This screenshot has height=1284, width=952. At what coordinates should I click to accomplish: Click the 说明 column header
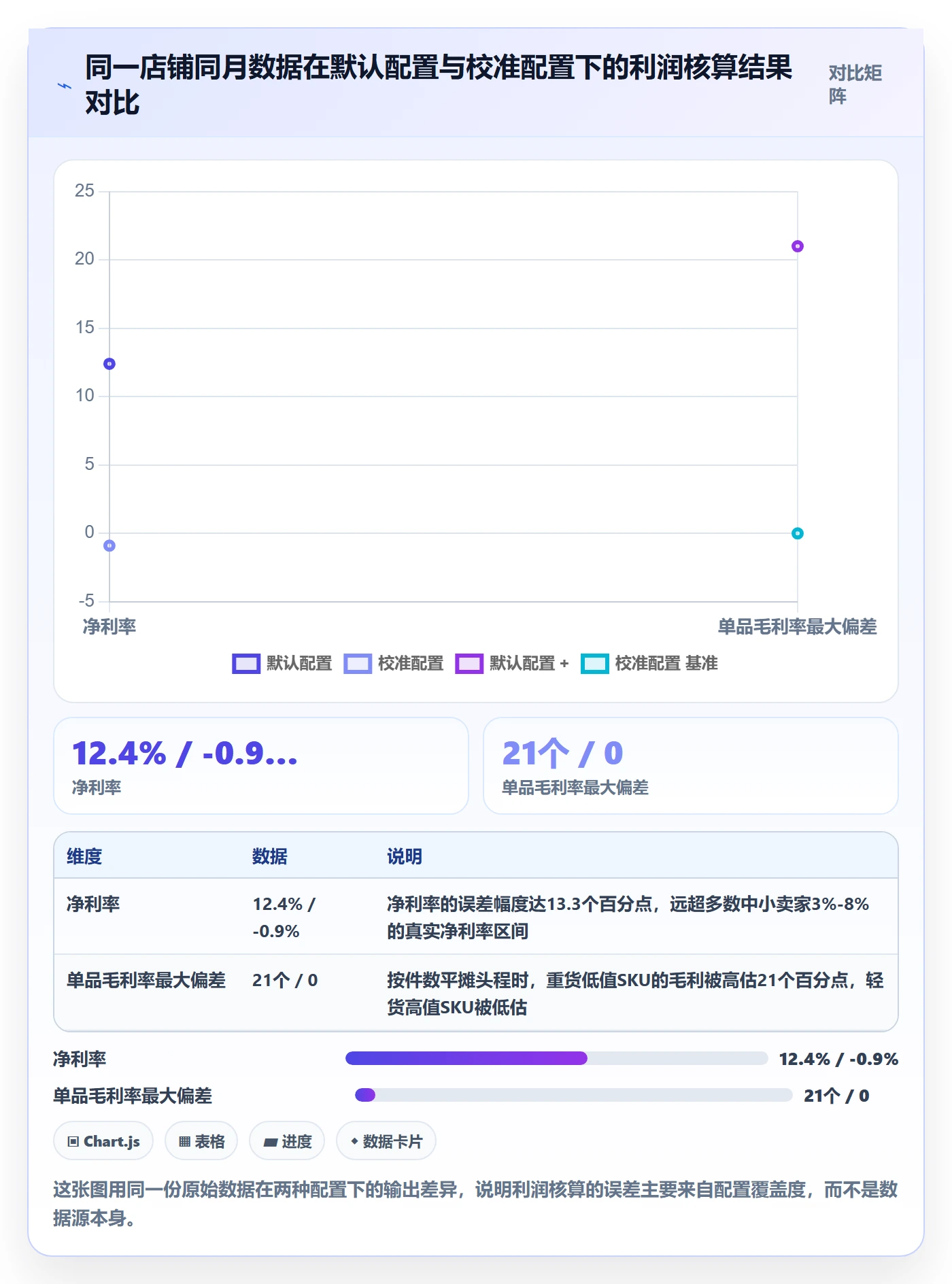(x=405, y=856)
